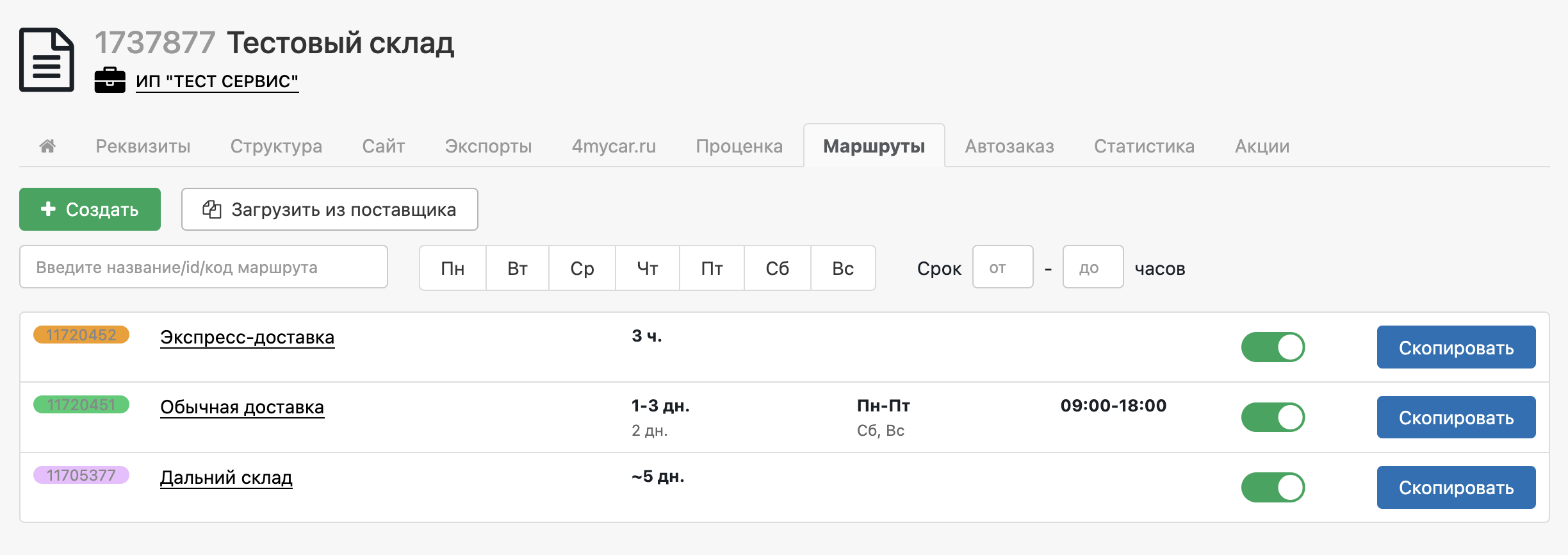This screenshot has width=1568, height=555.
Task: Open the Реквизиты tab
Action: 143,146
